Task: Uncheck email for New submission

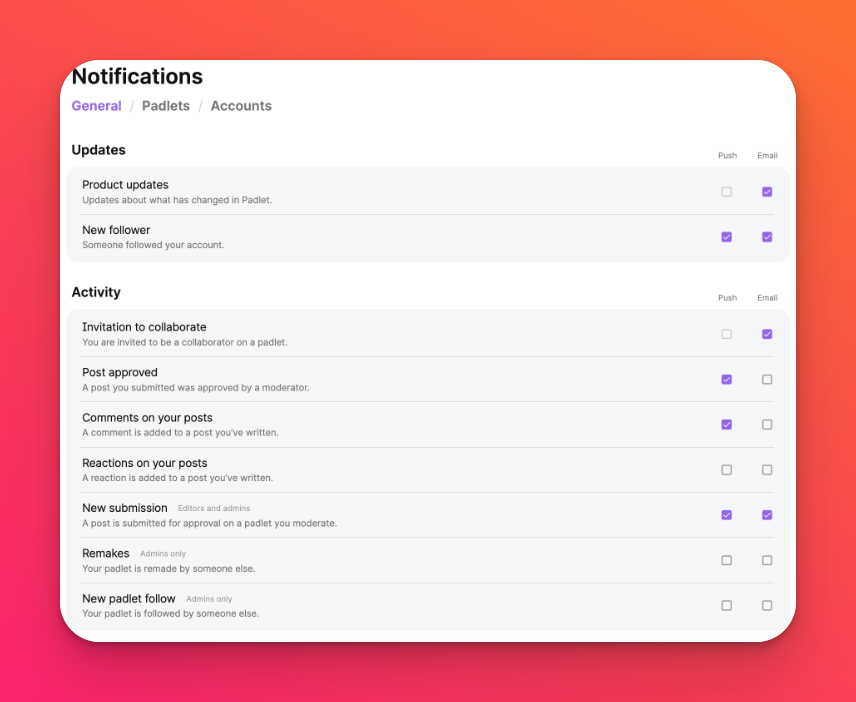Action: (766, 515)
